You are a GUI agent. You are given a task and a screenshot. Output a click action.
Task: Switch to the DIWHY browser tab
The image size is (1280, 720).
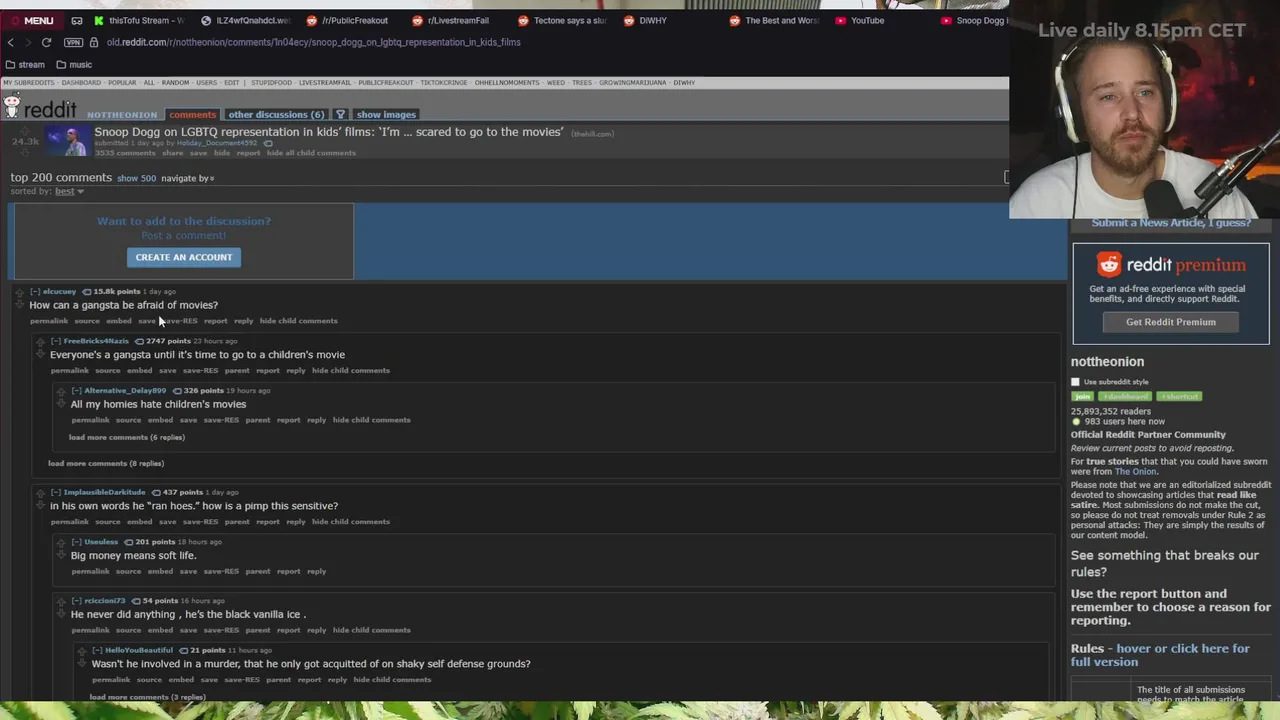pos(645,20)
